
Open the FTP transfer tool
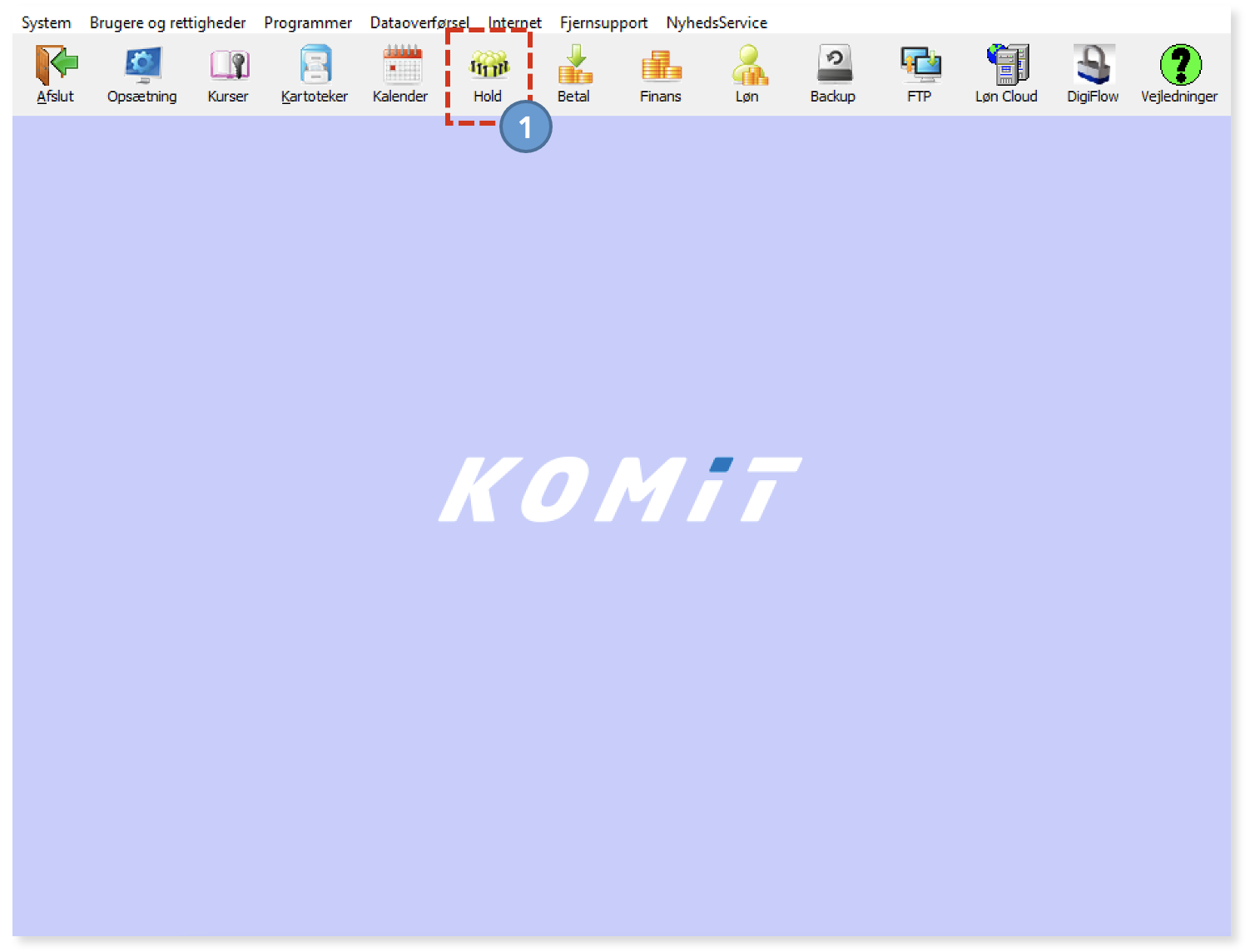(x=920, y=74)
